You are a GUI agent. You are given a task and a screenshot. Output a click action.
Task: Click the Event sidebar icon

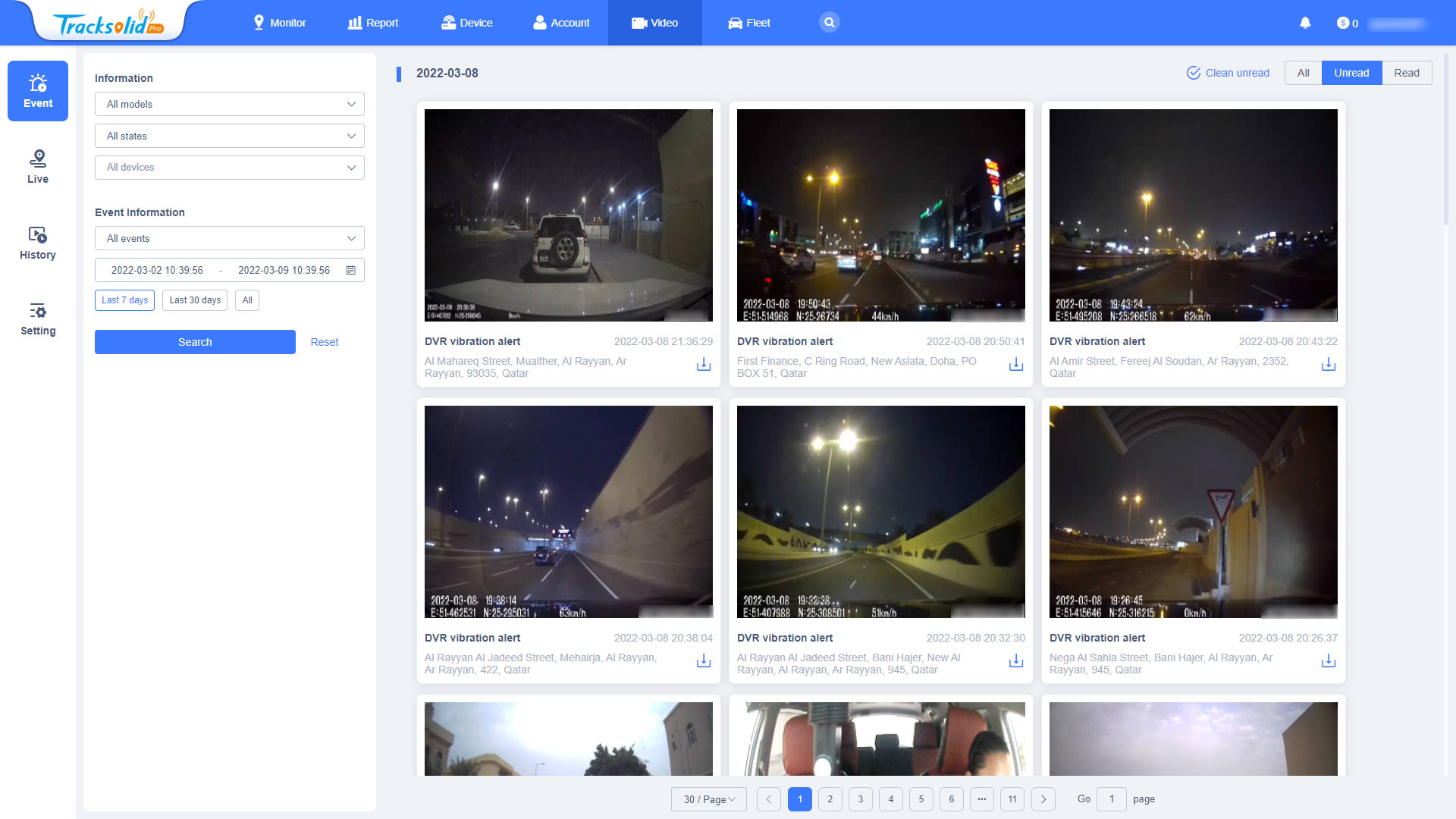38,92
